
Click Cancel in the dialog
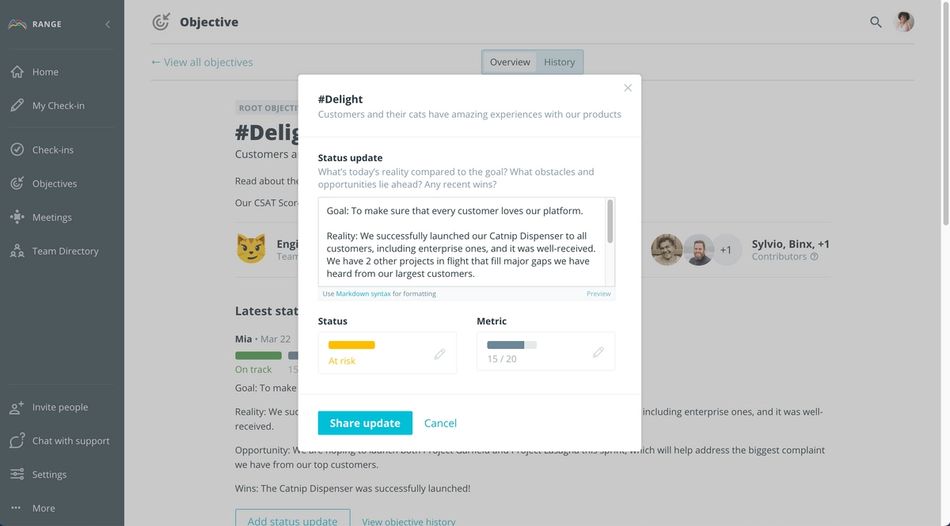(440, 423)
